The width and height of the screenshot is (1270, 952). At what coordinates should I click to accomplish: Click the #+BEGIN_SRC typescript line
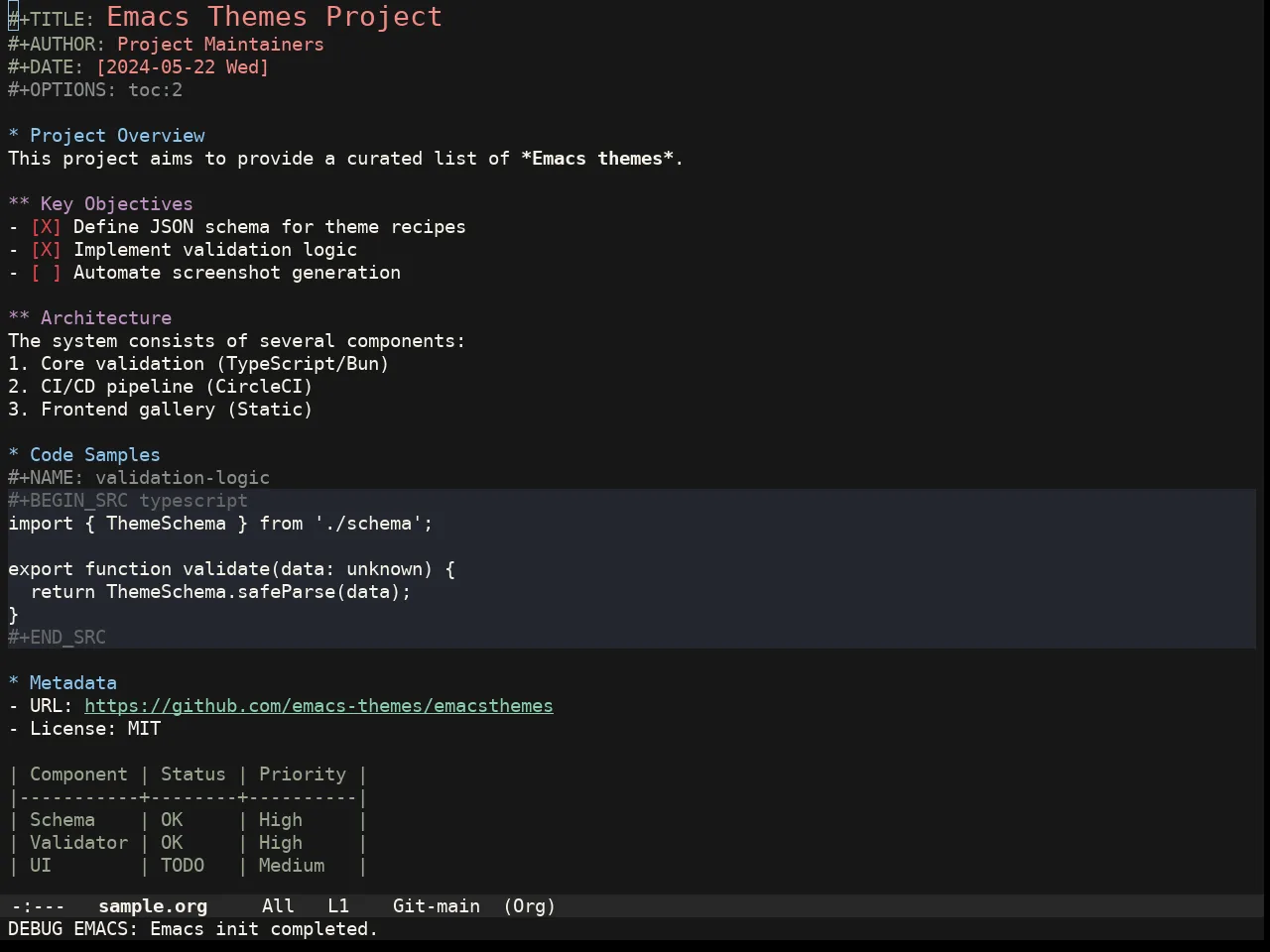point(128,501)
